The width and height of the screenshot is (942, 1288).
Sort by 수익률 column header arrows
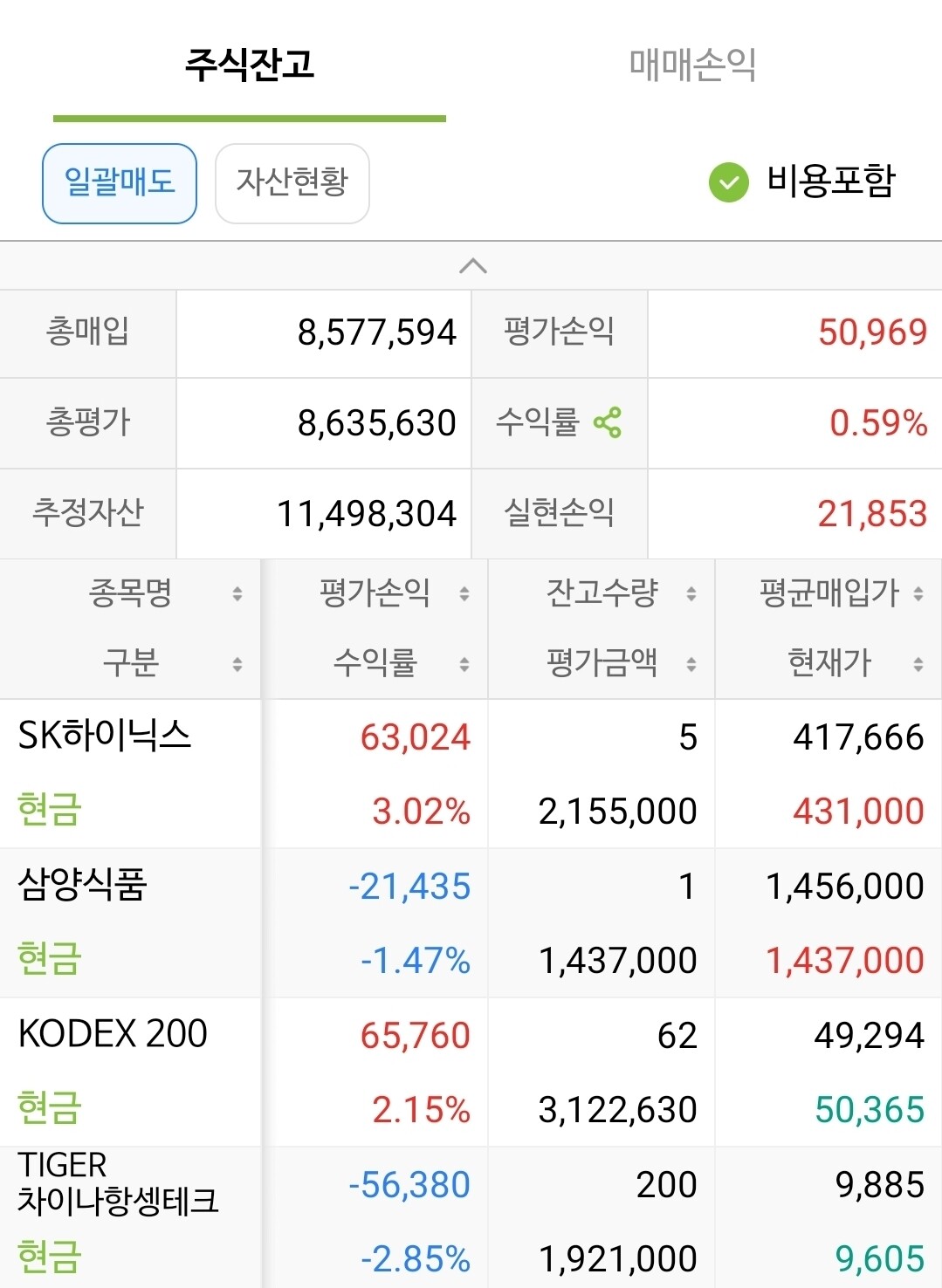pyautogui.click(x=464, y=664)
